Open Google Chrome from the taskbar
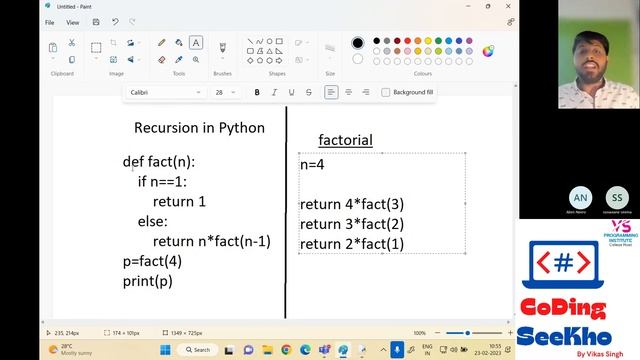This screenshot has height=360, width=640. pos(286,350)
